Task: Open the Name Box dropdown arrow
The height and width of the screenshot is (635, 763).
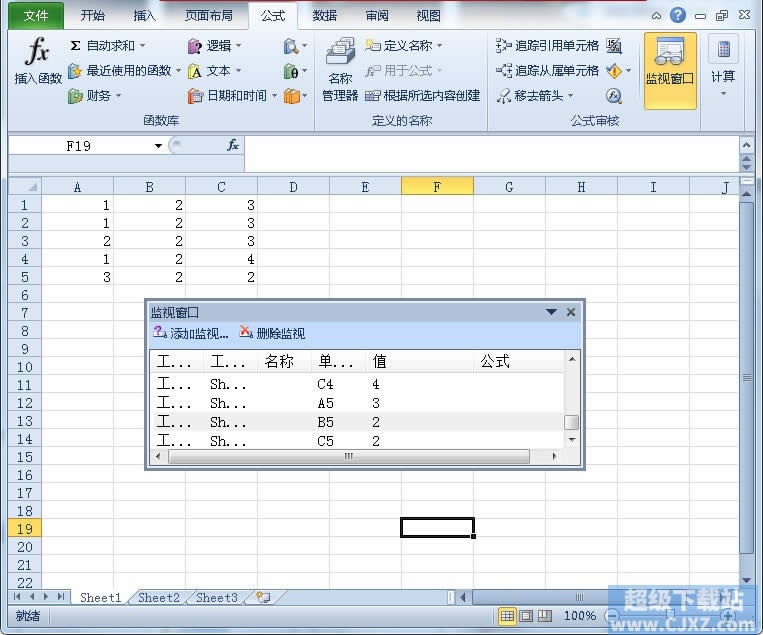Action: [158, 146]
